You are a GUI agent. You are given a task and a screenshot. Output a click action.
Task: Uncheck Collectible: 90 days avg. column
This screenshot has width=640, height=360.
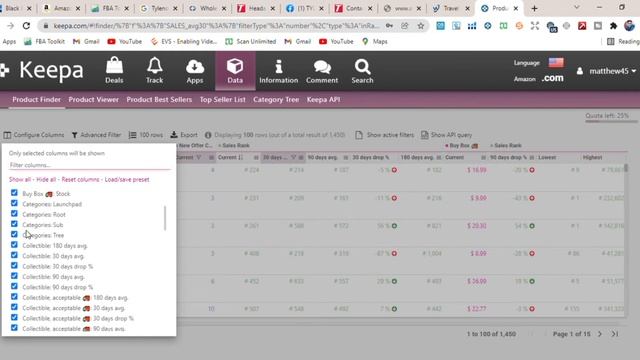14,276
